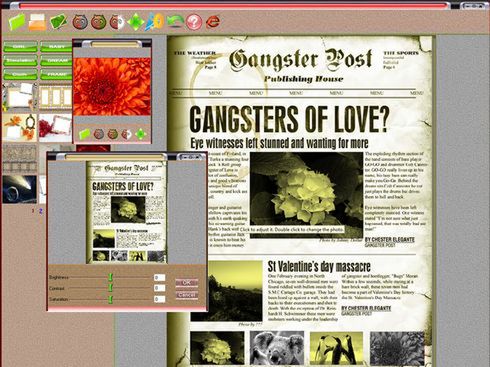Click the newspaper preview in the adjustment dialog

click(127, 212)
